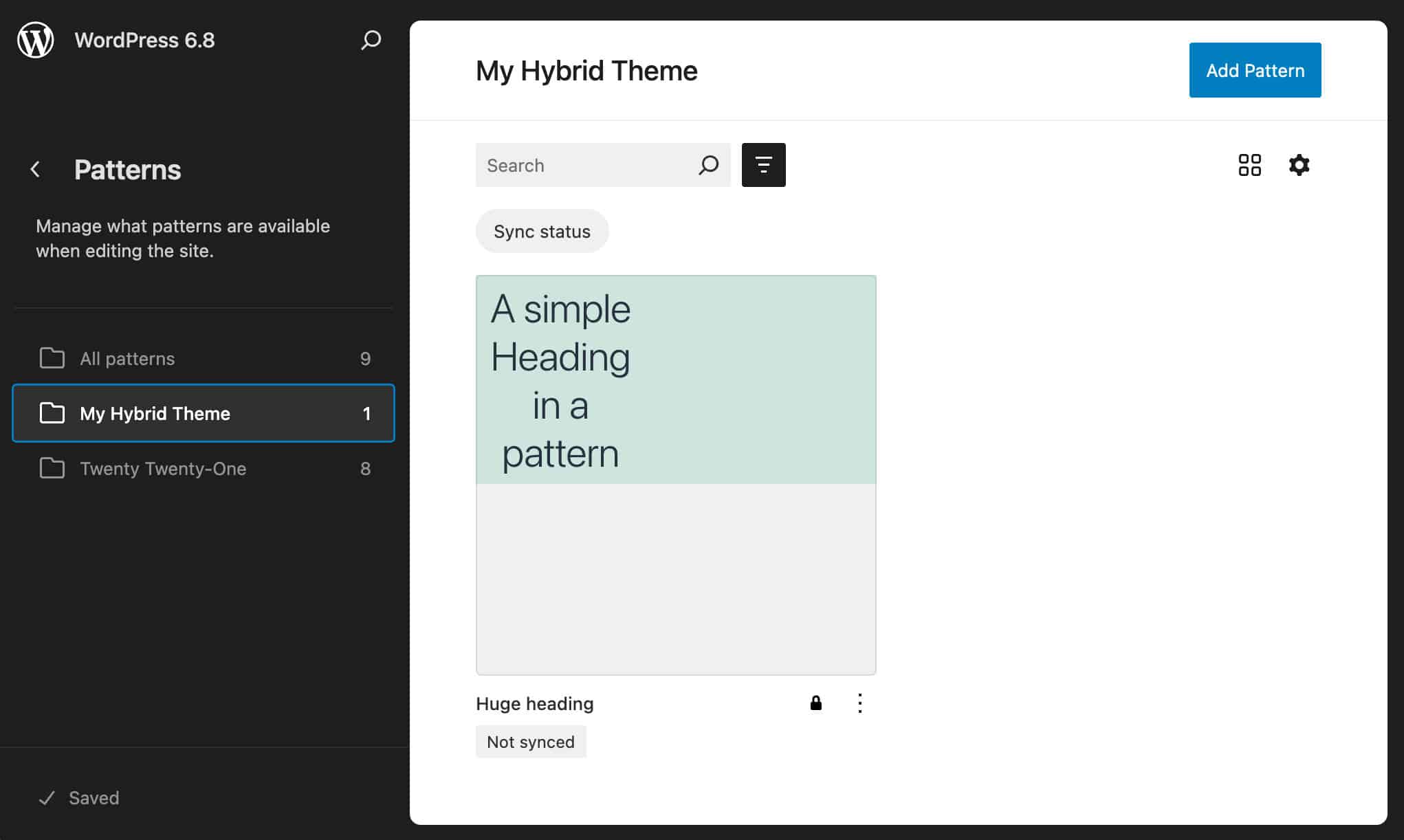Go back using the Patterns chevron
The width and height of the screenshot is (1404, 840).
click(x=36, y=169)
